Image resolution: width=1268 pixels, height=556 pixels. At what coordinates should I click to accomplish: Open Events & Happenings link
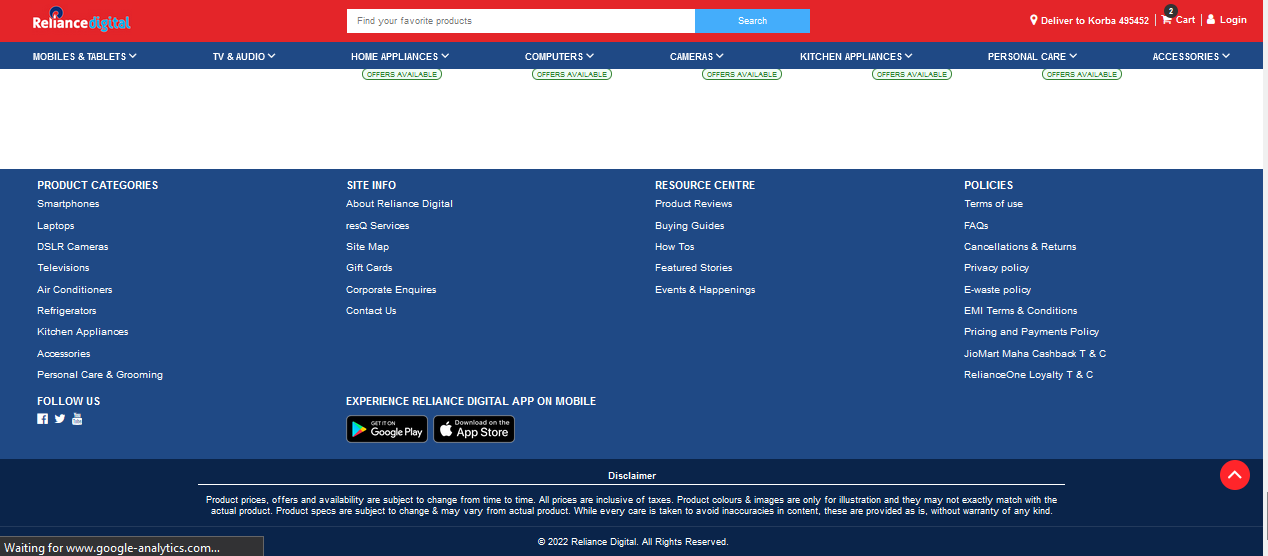point(705,290)
